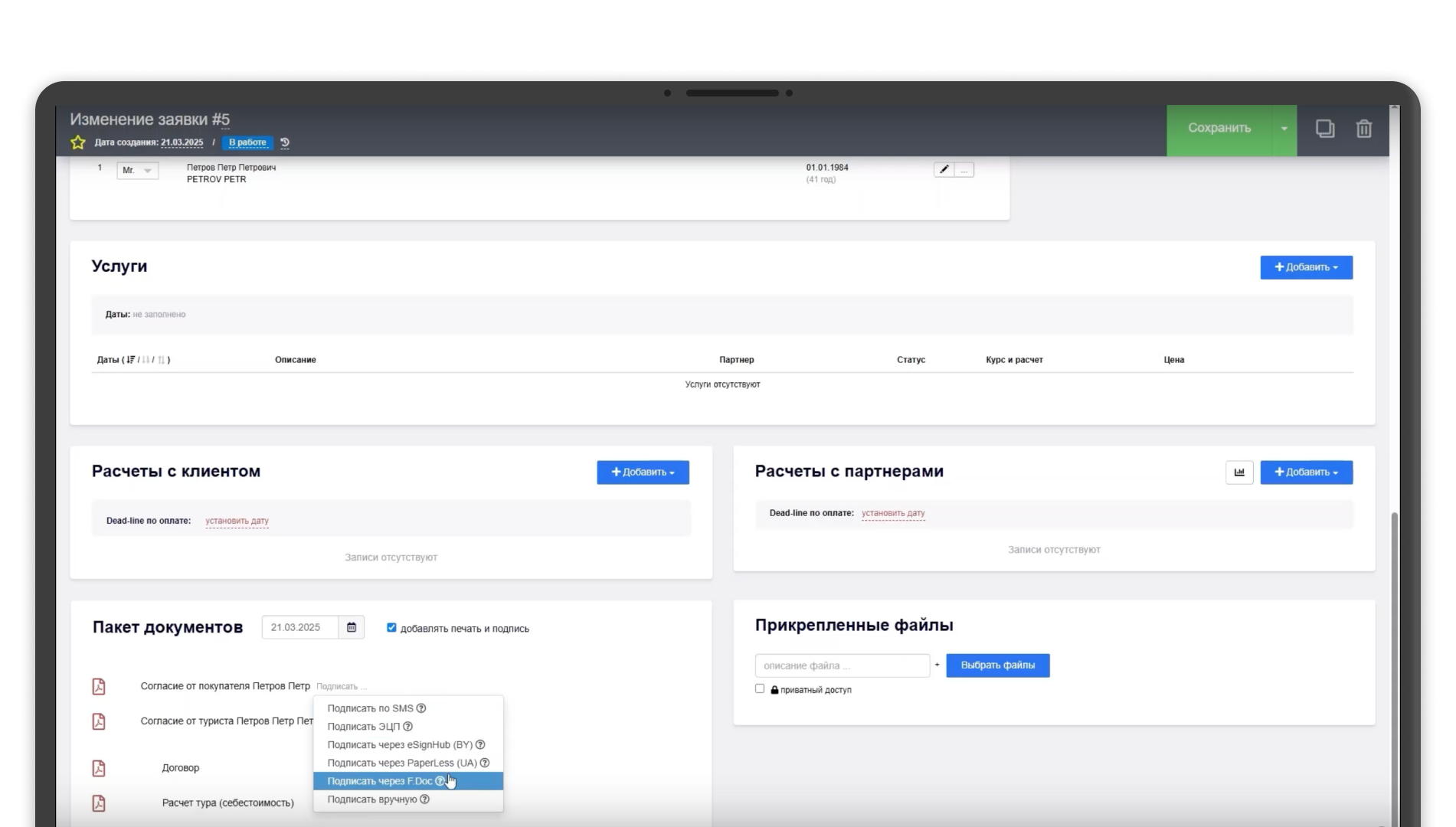Click the duplicate request icon

pos(1324,129)
